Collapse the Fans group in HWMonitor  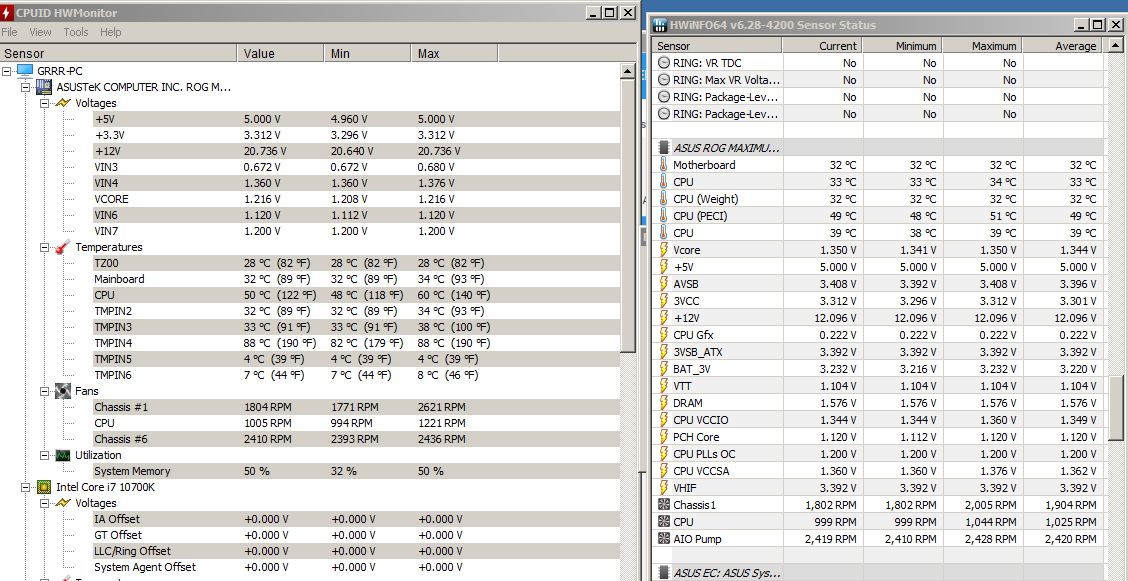(44, 391)
